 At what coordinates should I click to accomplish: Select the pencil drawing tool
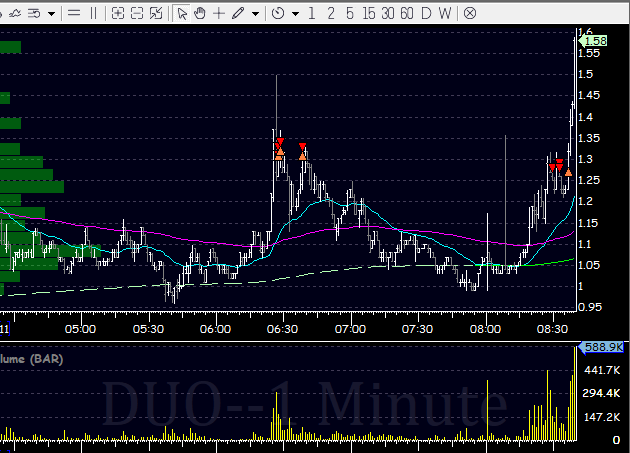tap(238, 13)
